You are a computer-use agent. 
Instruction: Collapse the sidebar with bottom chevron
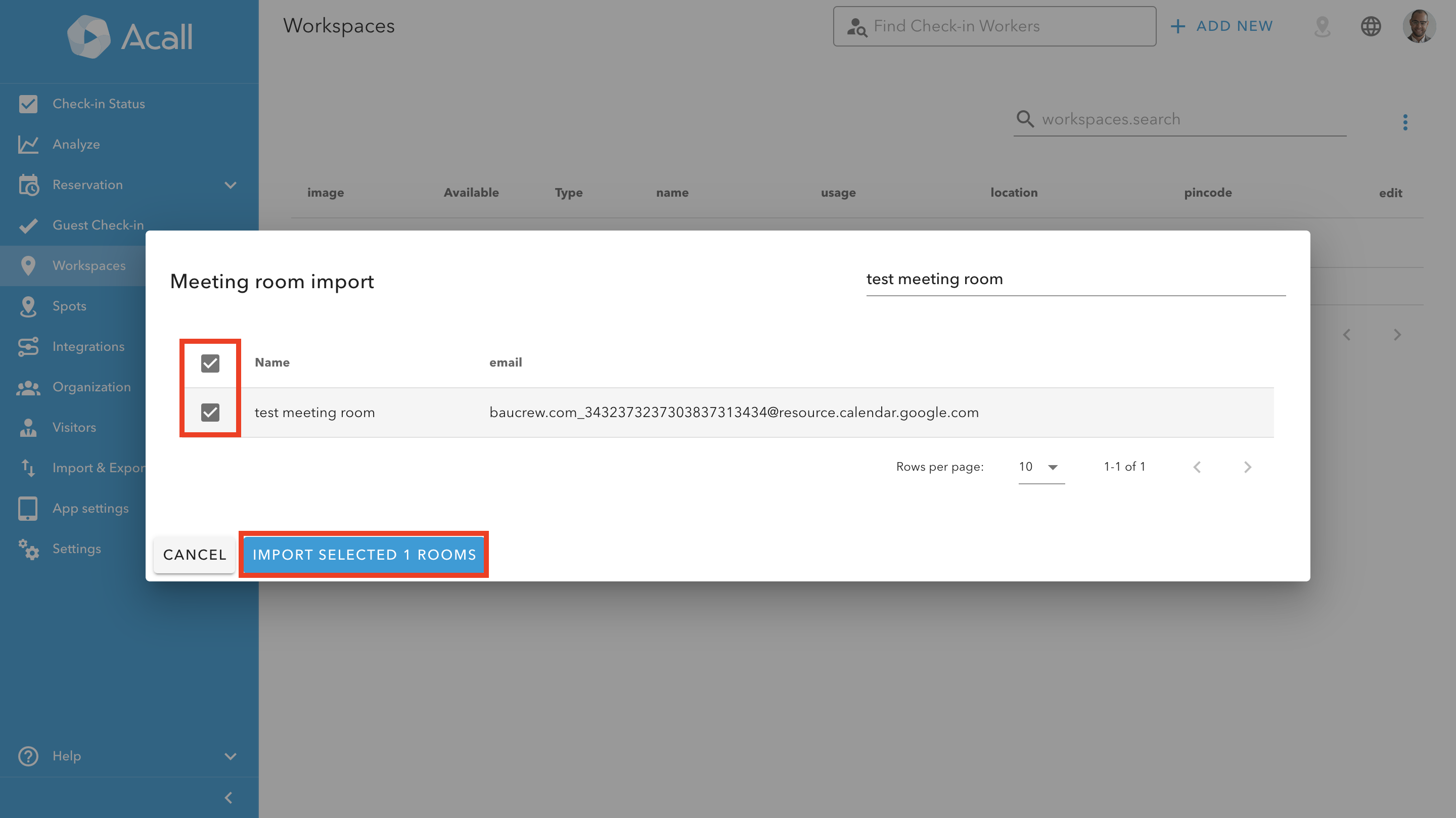point(229,797)
